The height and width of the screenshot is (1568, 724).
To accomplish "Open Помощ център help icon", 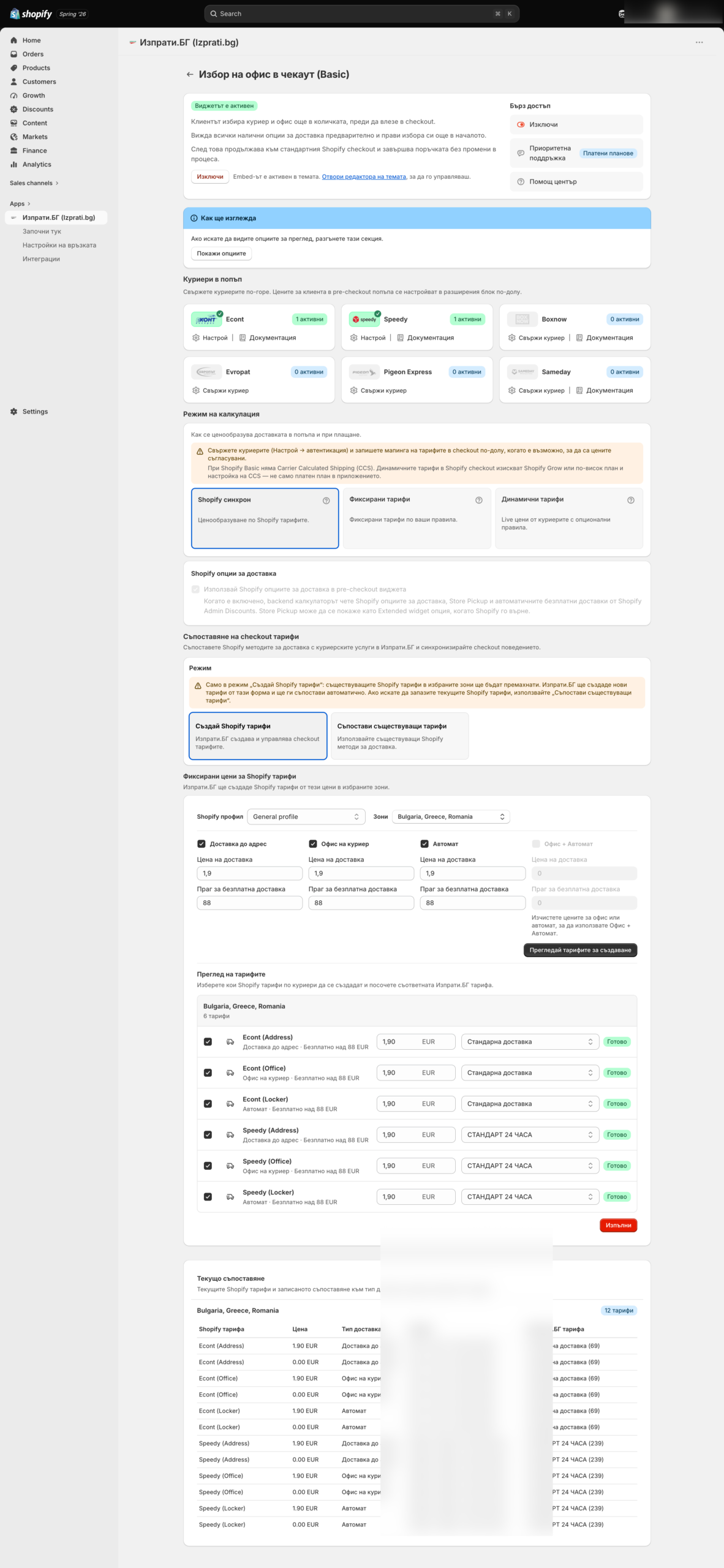I will point(521,182).
